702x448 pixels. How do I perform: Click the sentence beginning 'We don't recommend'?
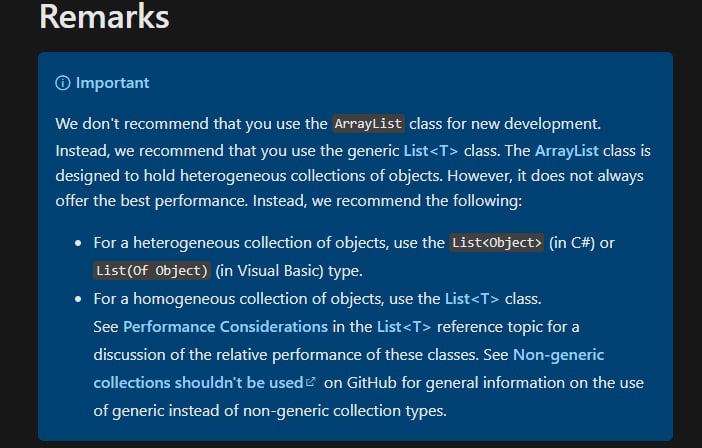click(328, 124)
